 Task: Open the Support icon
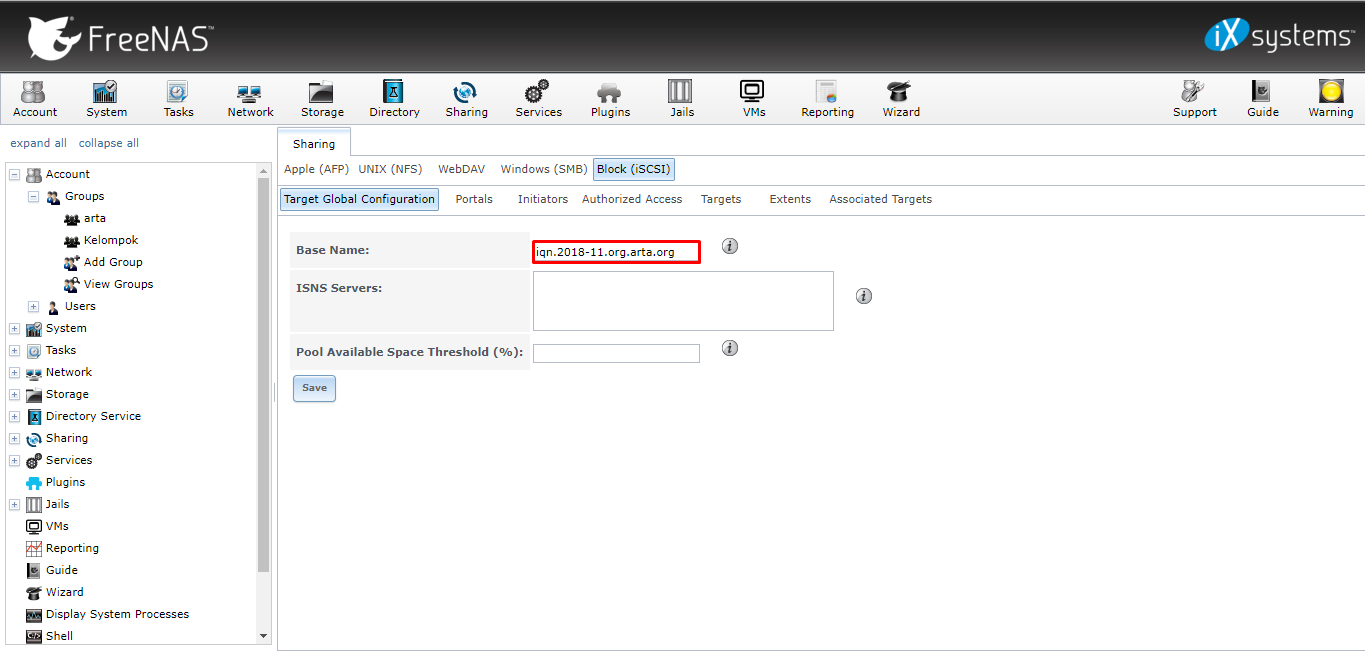1194,98
